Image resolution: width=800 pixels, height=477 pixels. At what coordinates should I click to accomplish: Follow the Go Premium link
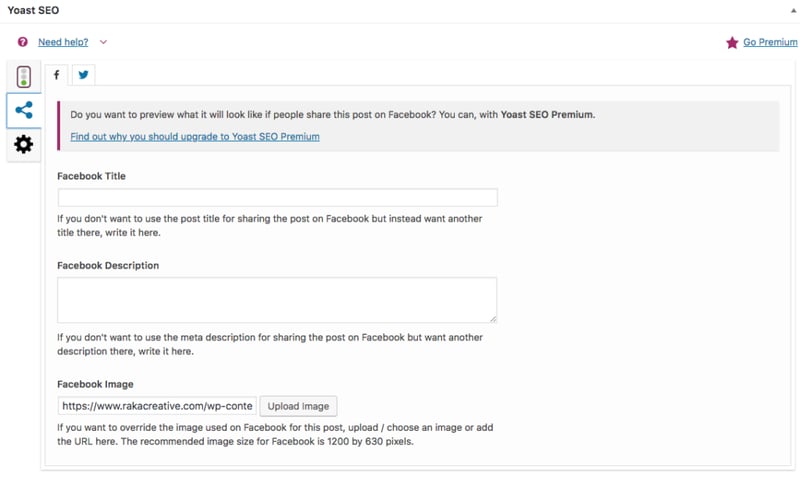click(770, 42)
